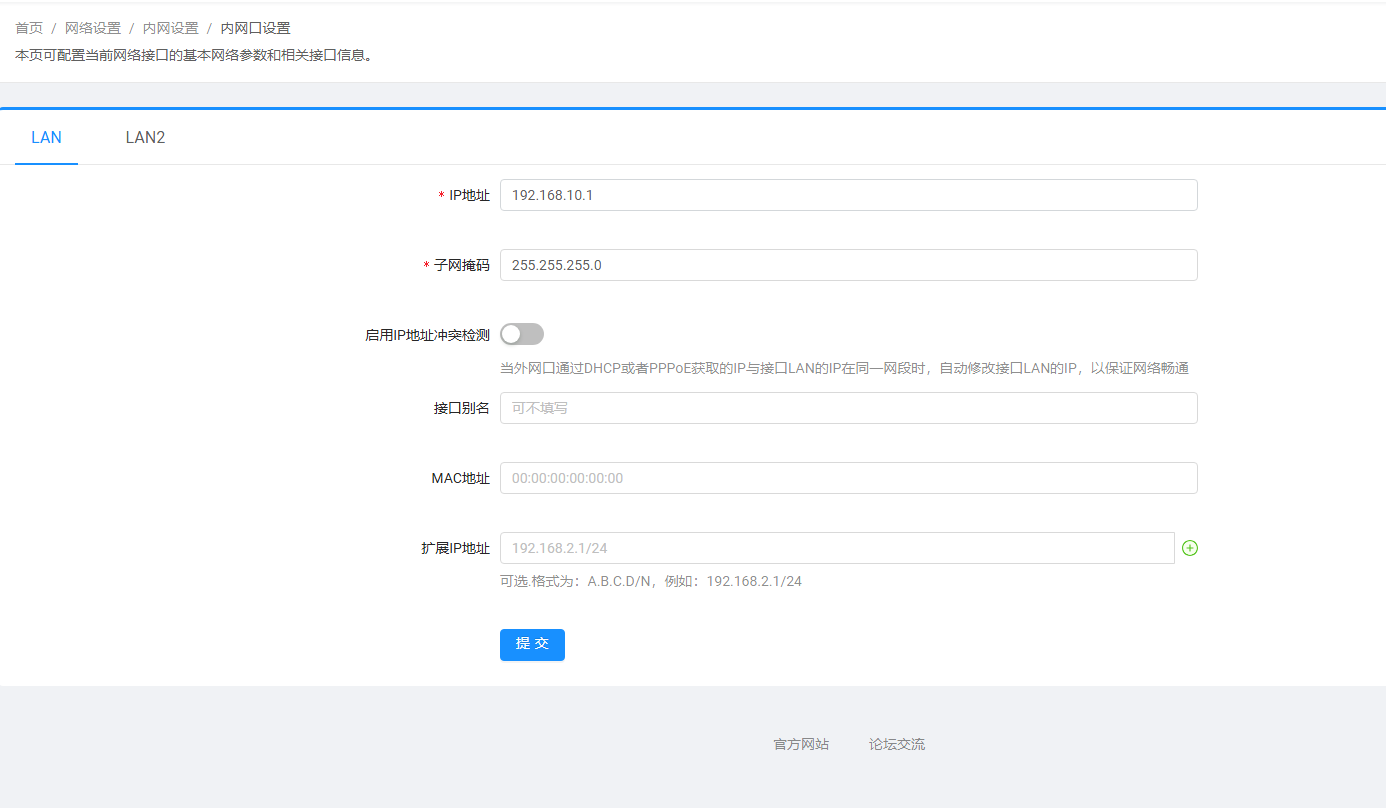Click 网络设置 in the breadcrumb

click(93, 28)
